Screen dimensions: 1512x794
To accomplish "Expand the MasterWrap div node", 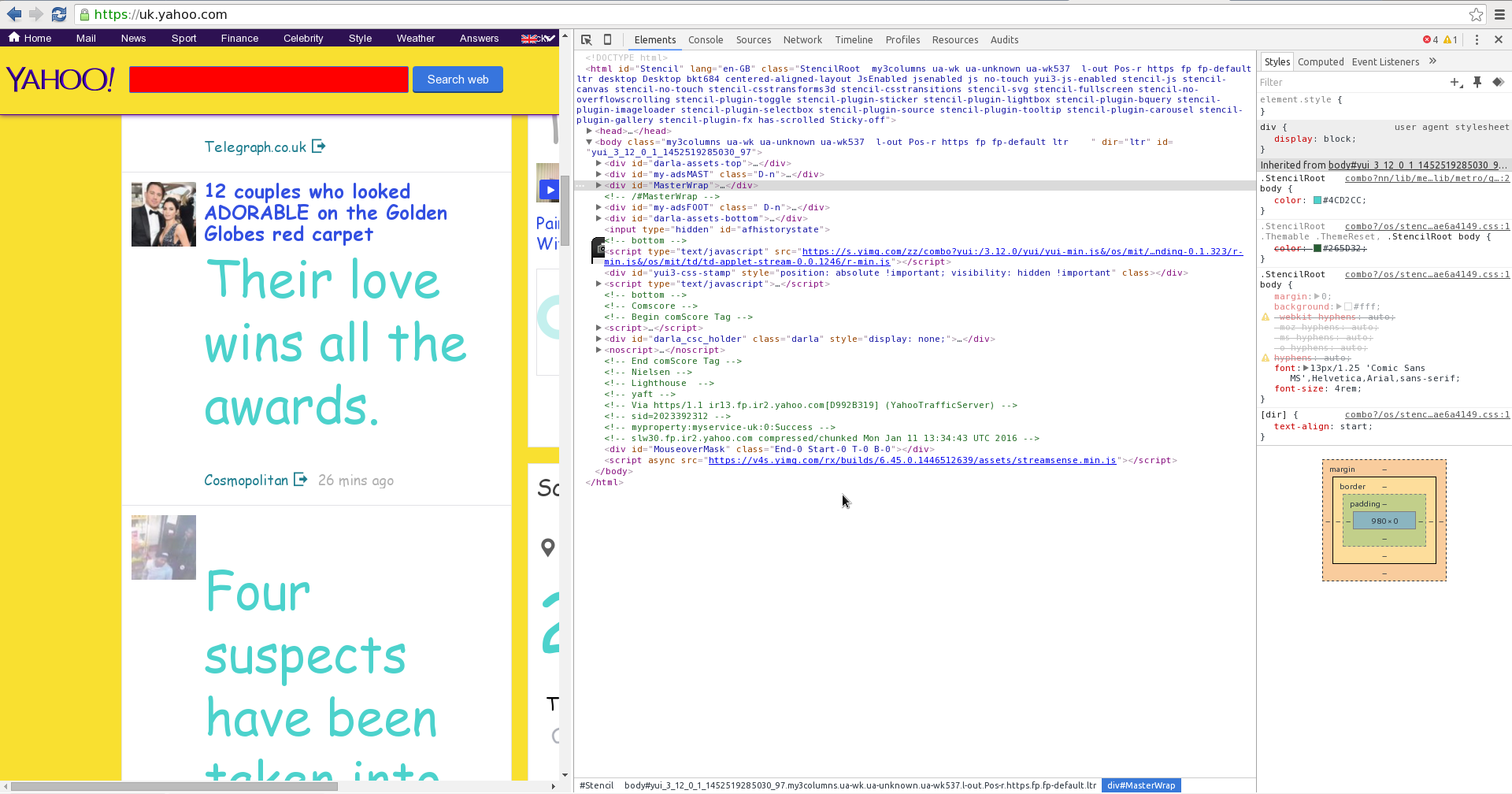I will (x=598, y=185).
